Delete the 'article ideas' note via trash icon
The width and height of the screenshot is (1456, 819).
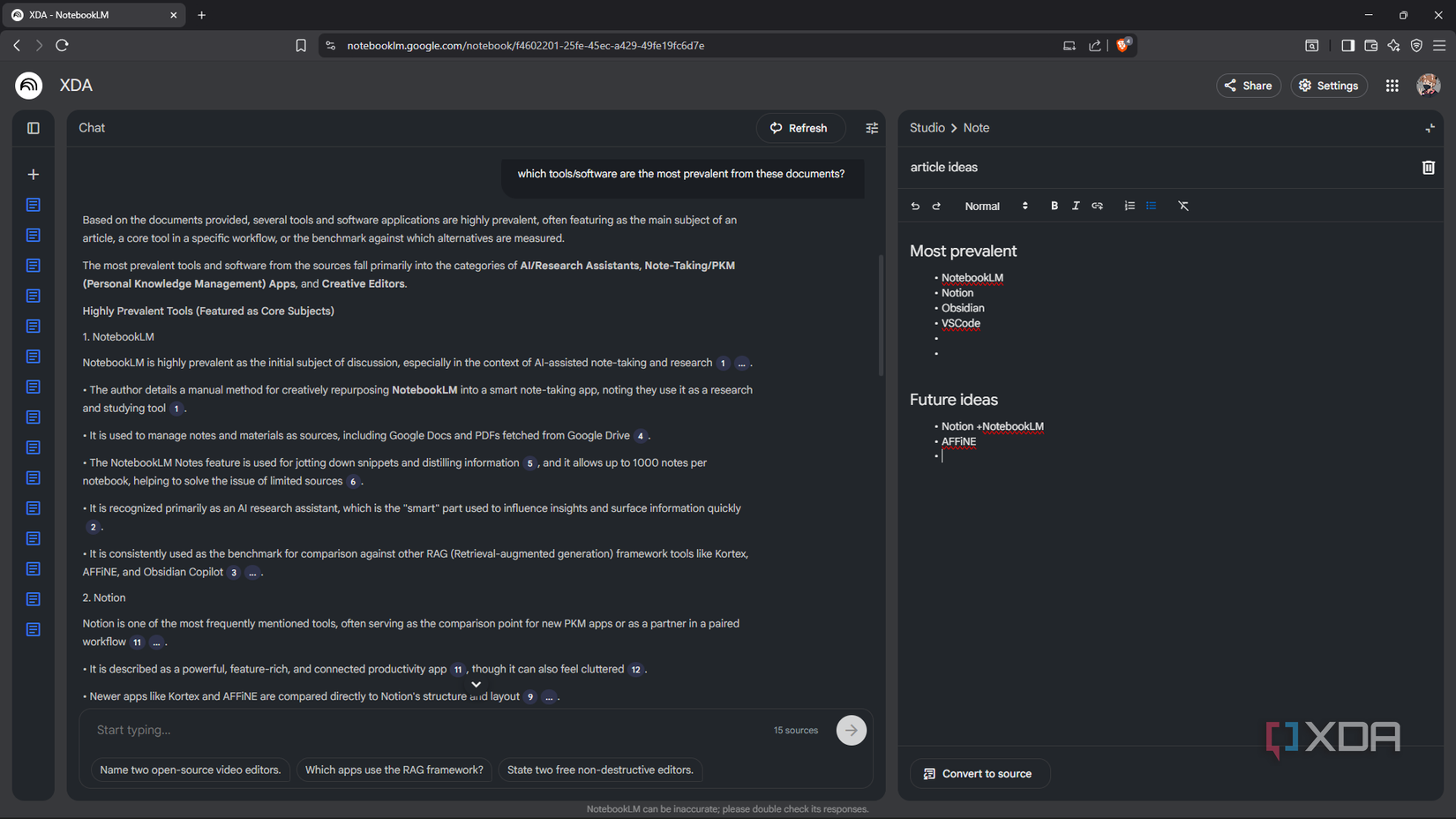pos(1429,167)
